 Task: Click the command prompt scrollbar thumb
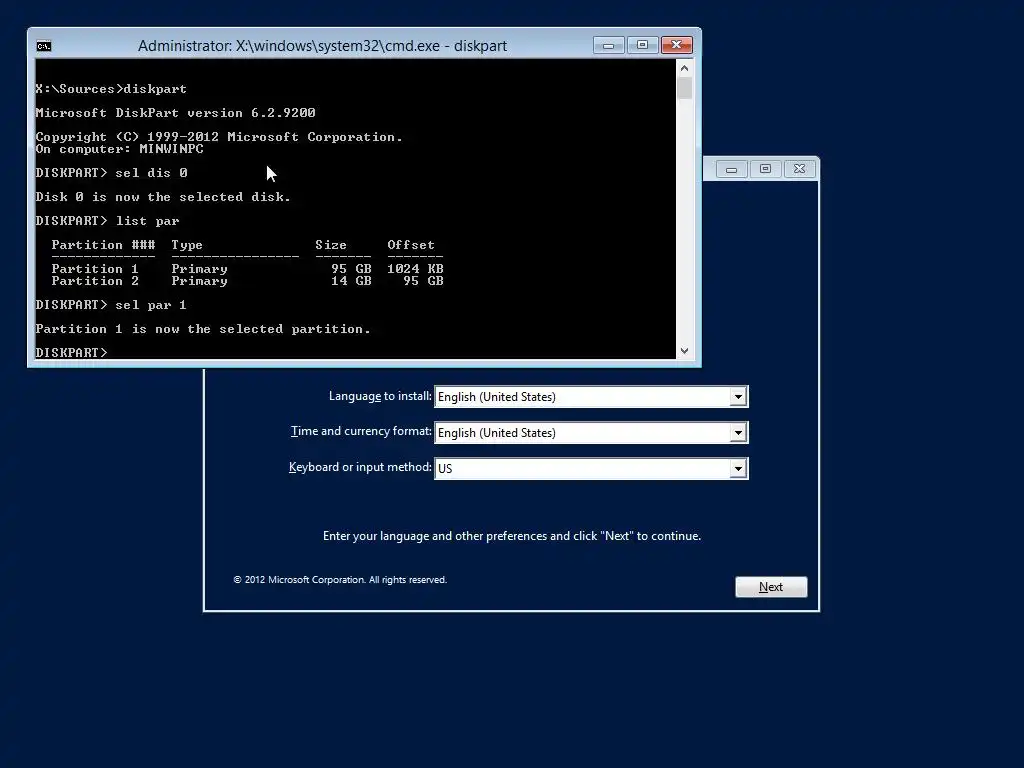pos(684,88)
